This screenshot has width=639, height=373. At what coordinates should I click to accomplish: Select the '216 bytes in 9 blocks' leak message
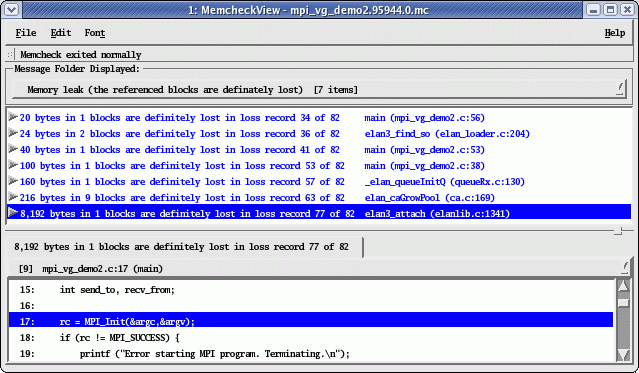coord(182,198)
